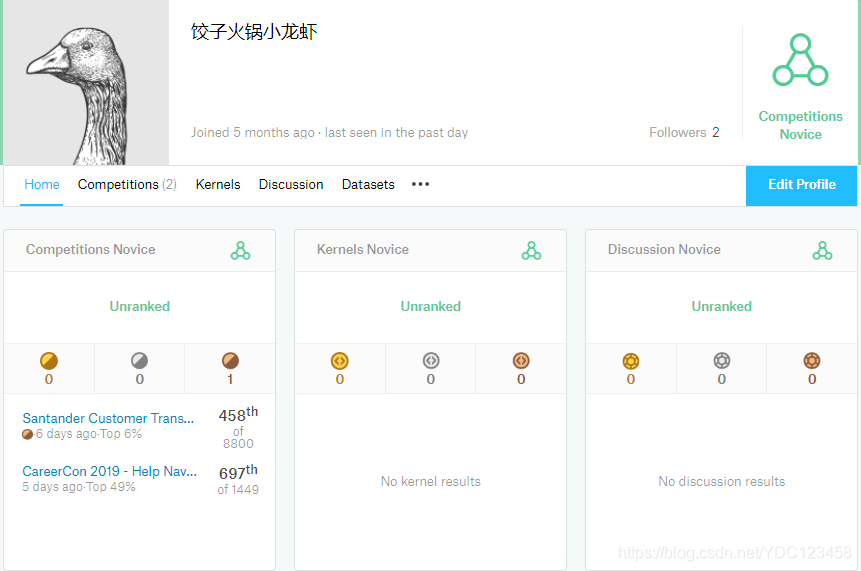Viewport: 861px width, 571px height.
Task: Click the 'Kernels Novice' card title
Action: pyautogui.click(x=363, y=249)
